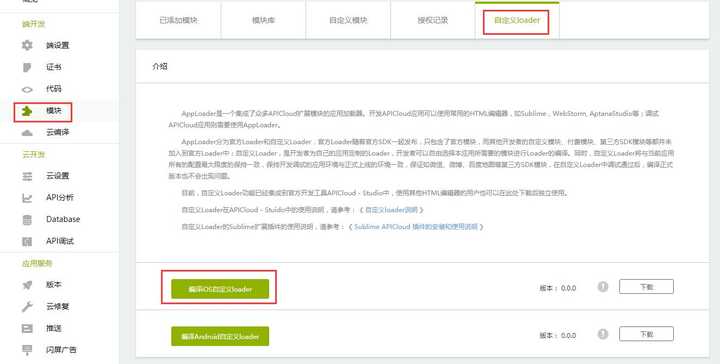Image resolution: width=720 pixels, height=364 pixels.
Task: Click info icon in Android loader row
Action: point(603,334)
